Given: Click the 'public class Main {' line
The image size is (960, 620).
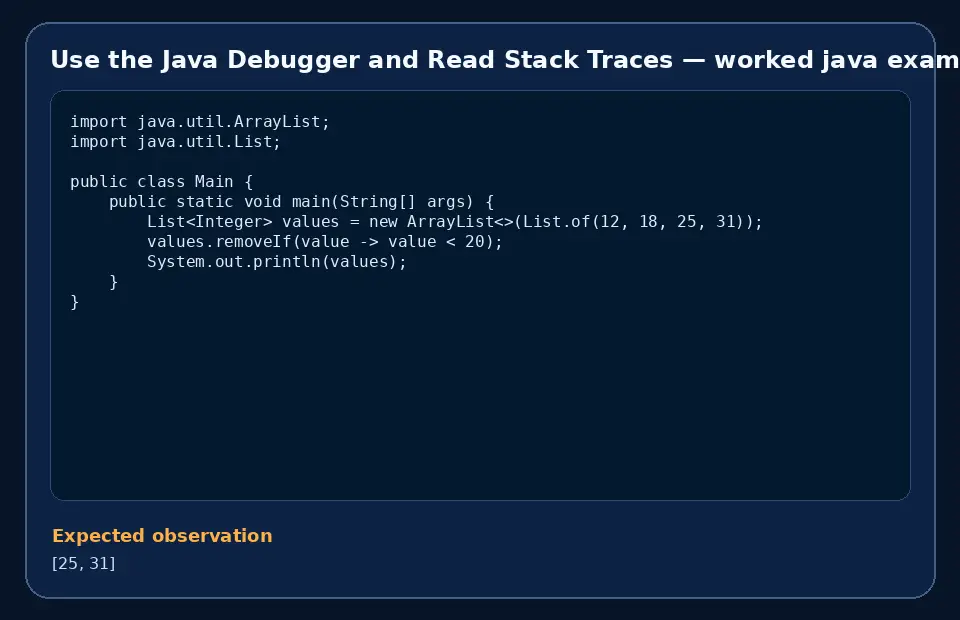Looking at the screenshot, I should point(162,182).
